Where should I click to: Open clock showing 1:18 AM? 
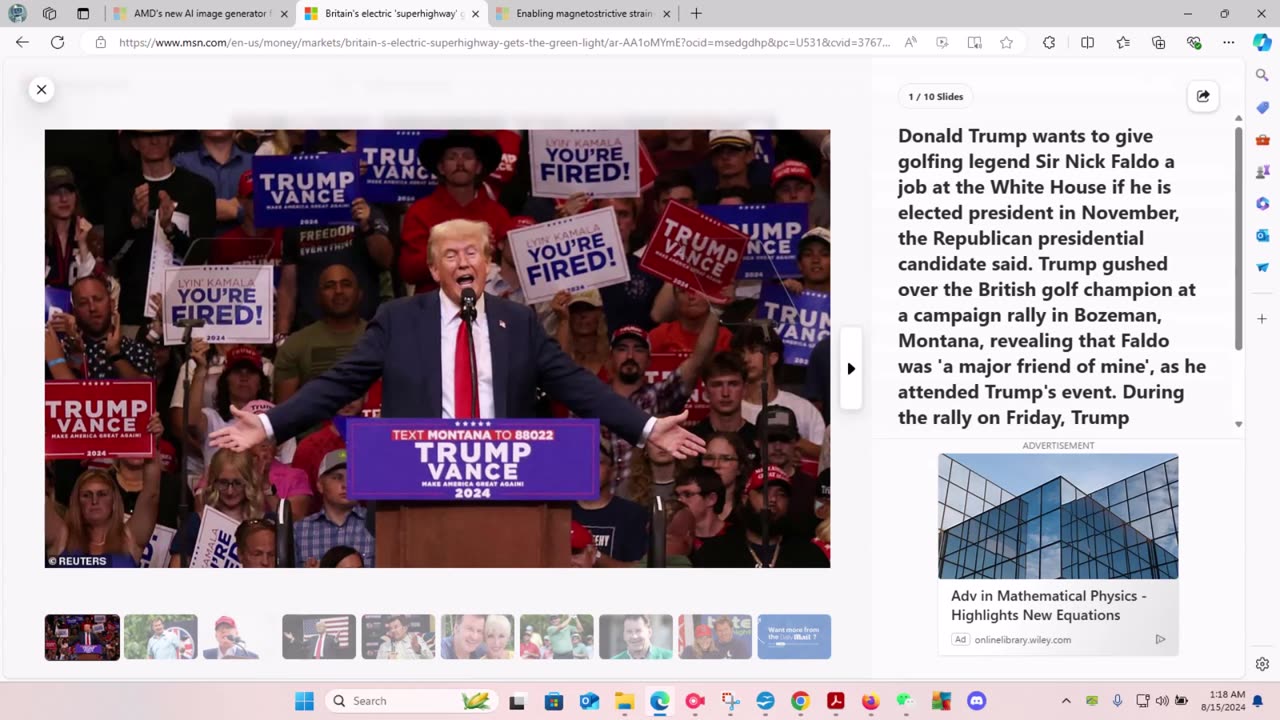click(1223, 700)
